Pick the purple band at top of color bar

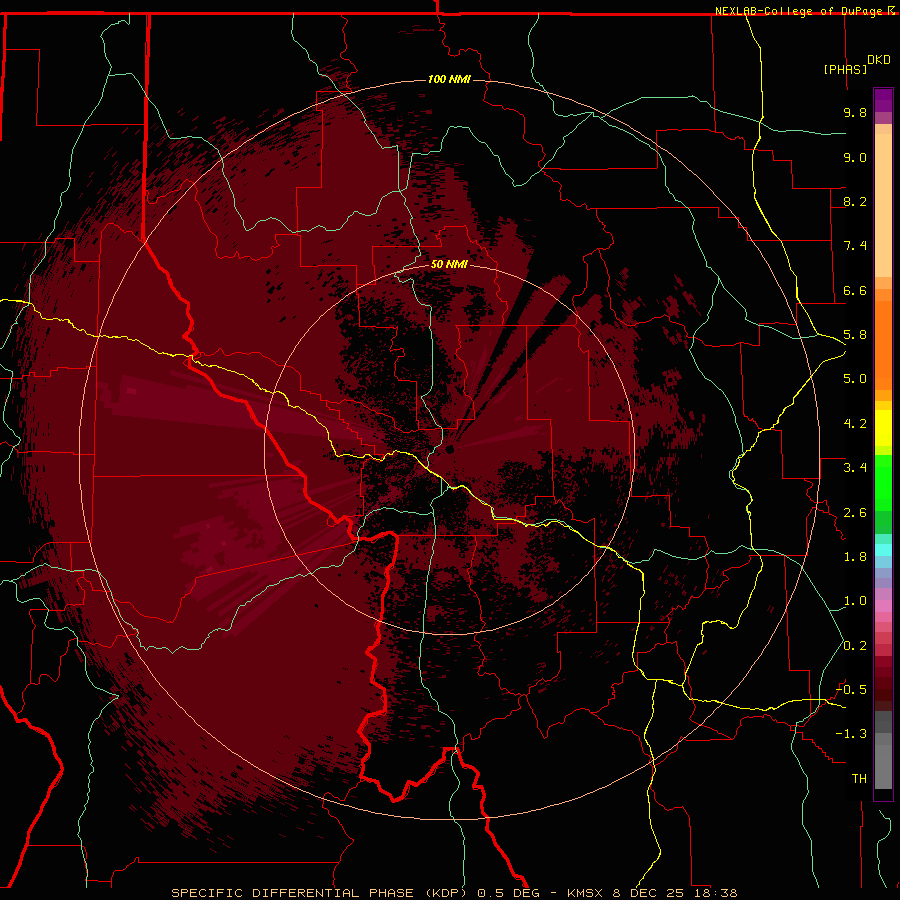tap(883, 100)
